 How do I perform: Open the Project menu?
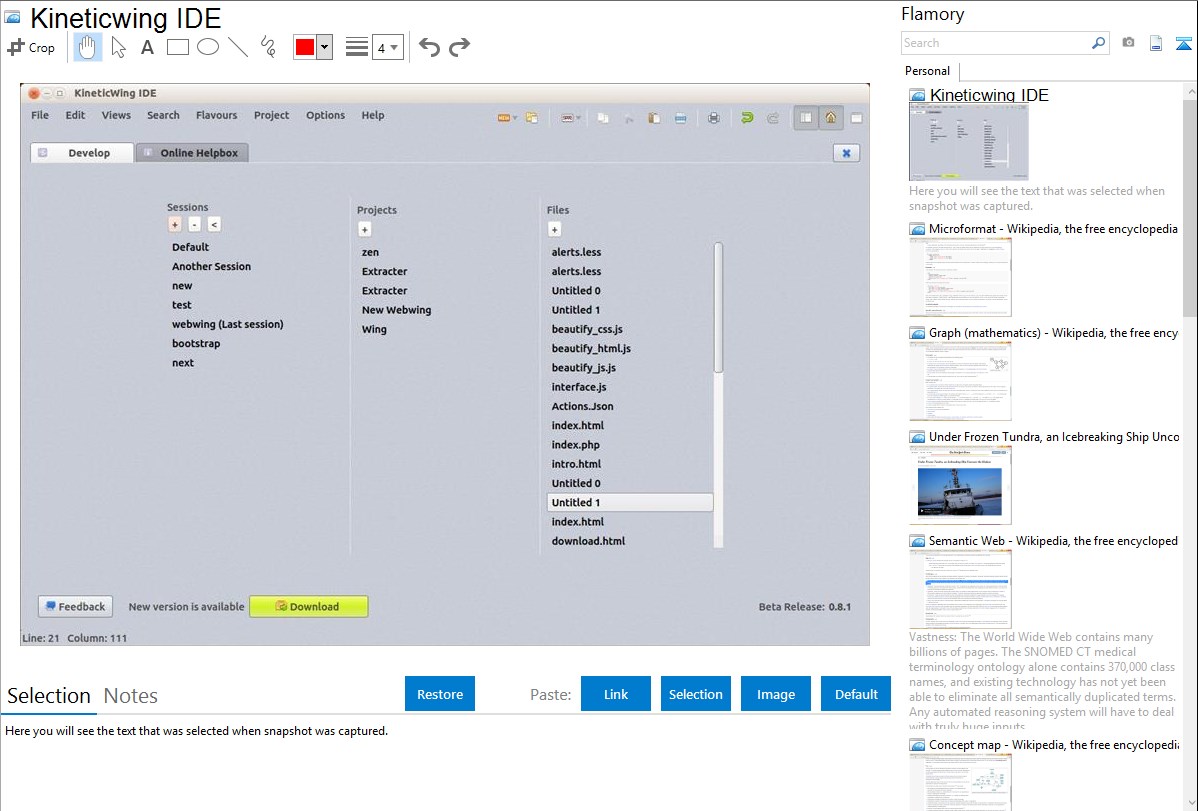click(271, 115)
